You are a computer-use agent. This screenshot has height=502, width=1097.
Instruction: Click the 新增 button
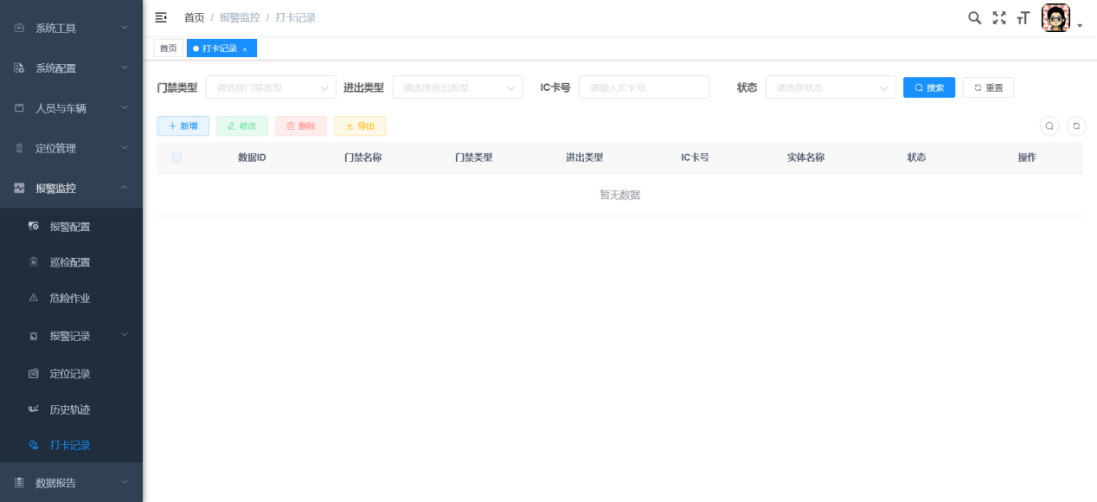183,126
